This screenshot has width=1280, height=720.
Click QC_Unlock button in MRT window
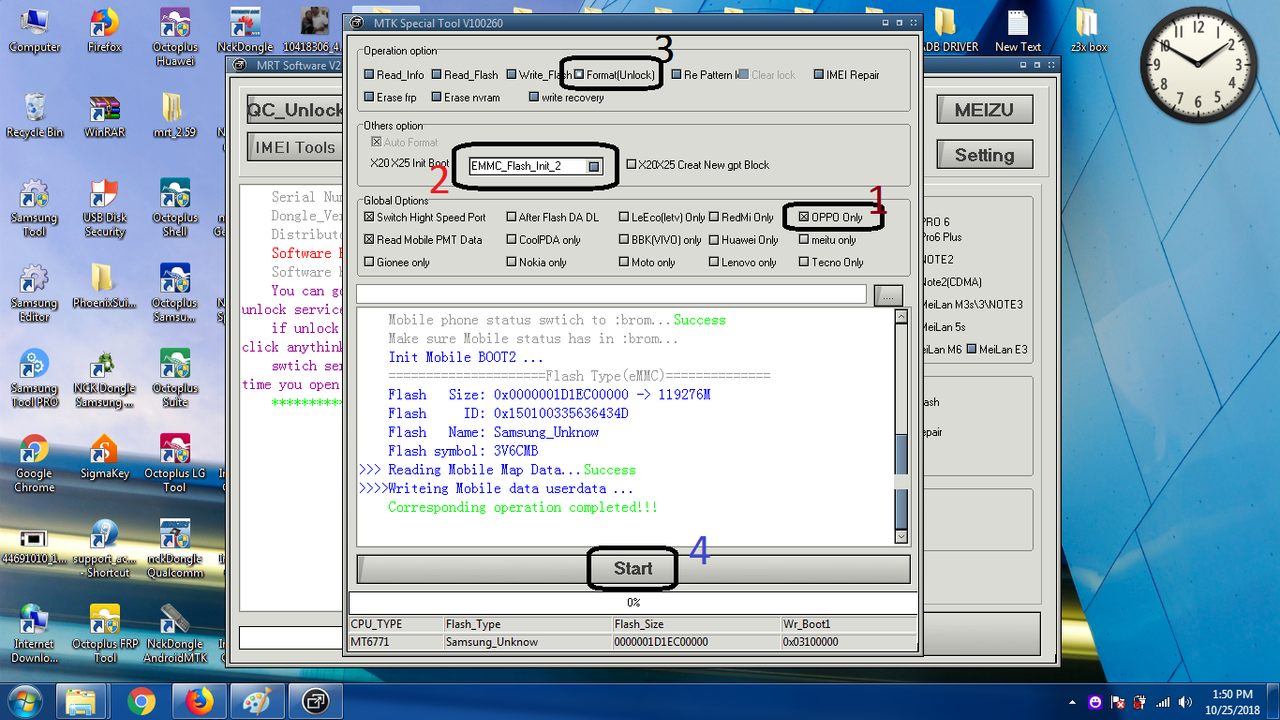[x=294, y=111]
